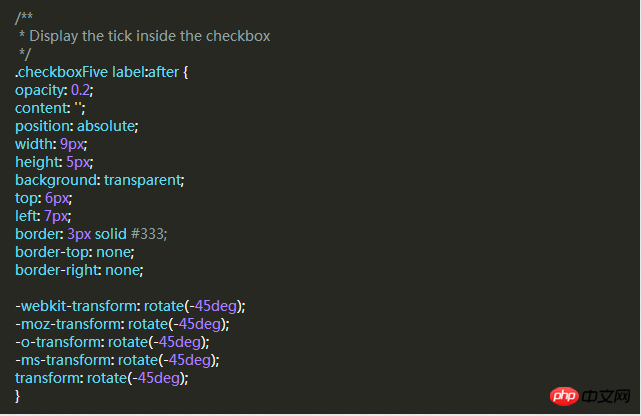The width and height of the screenshot is (641, 416).
Task: Click the #333 border color value
Action: tap(148, 234)
